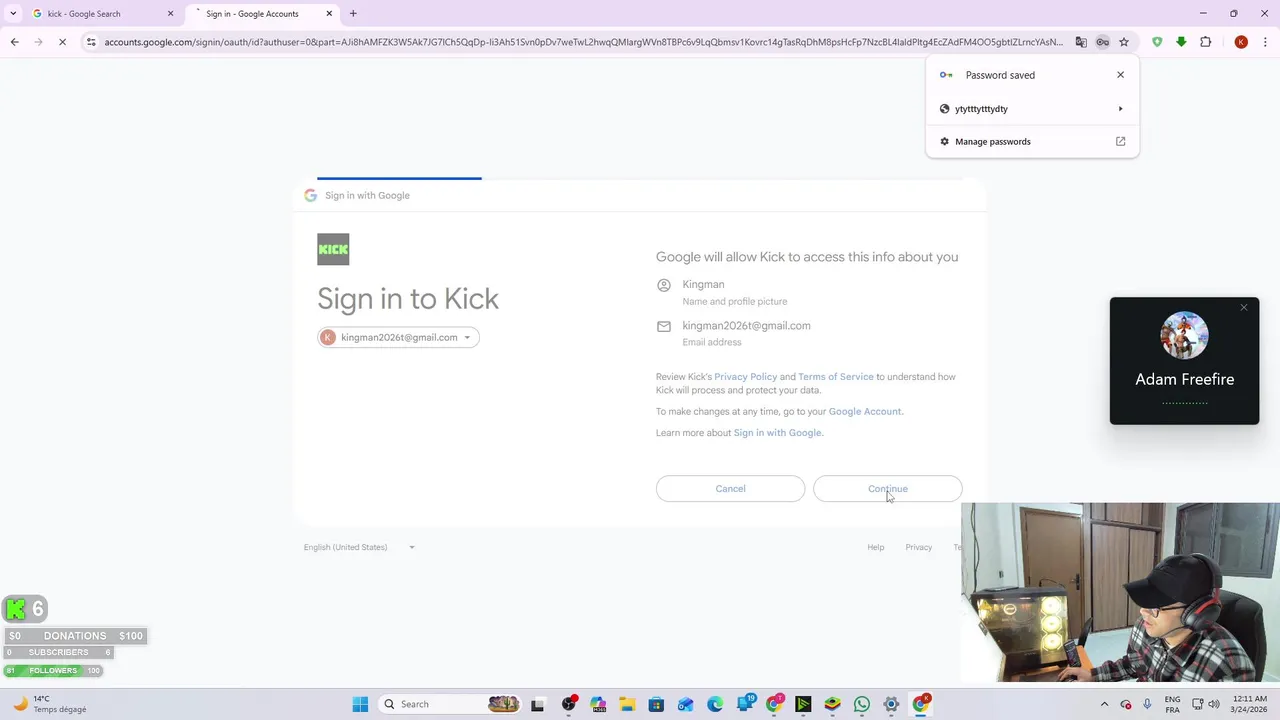1280x720 pixels.
Task: Click the taskbar Search box
Action: coord(450,704)
